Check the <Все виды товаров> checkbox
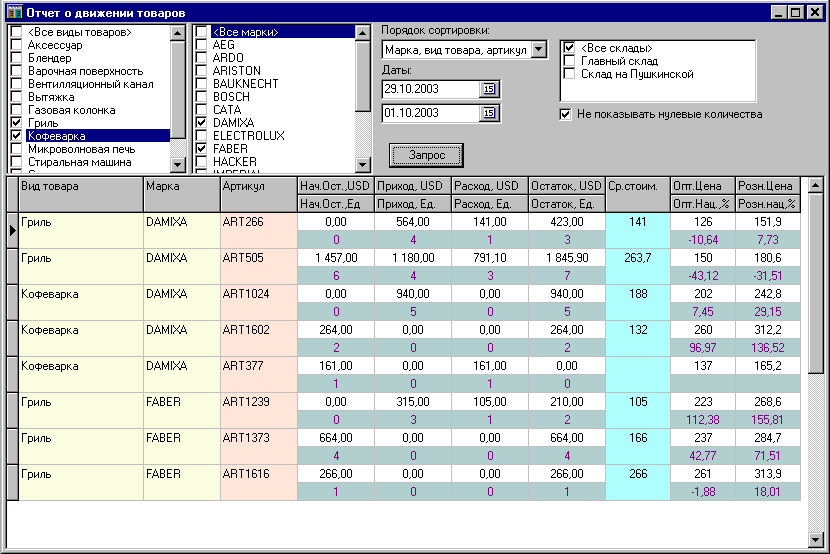The image size is (830, 554). pos(16,32)
